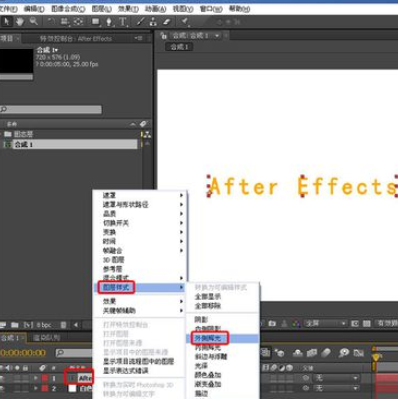Open the 图层样式 submenu
The width and height of the screenshot is (398, 400).
140,287
